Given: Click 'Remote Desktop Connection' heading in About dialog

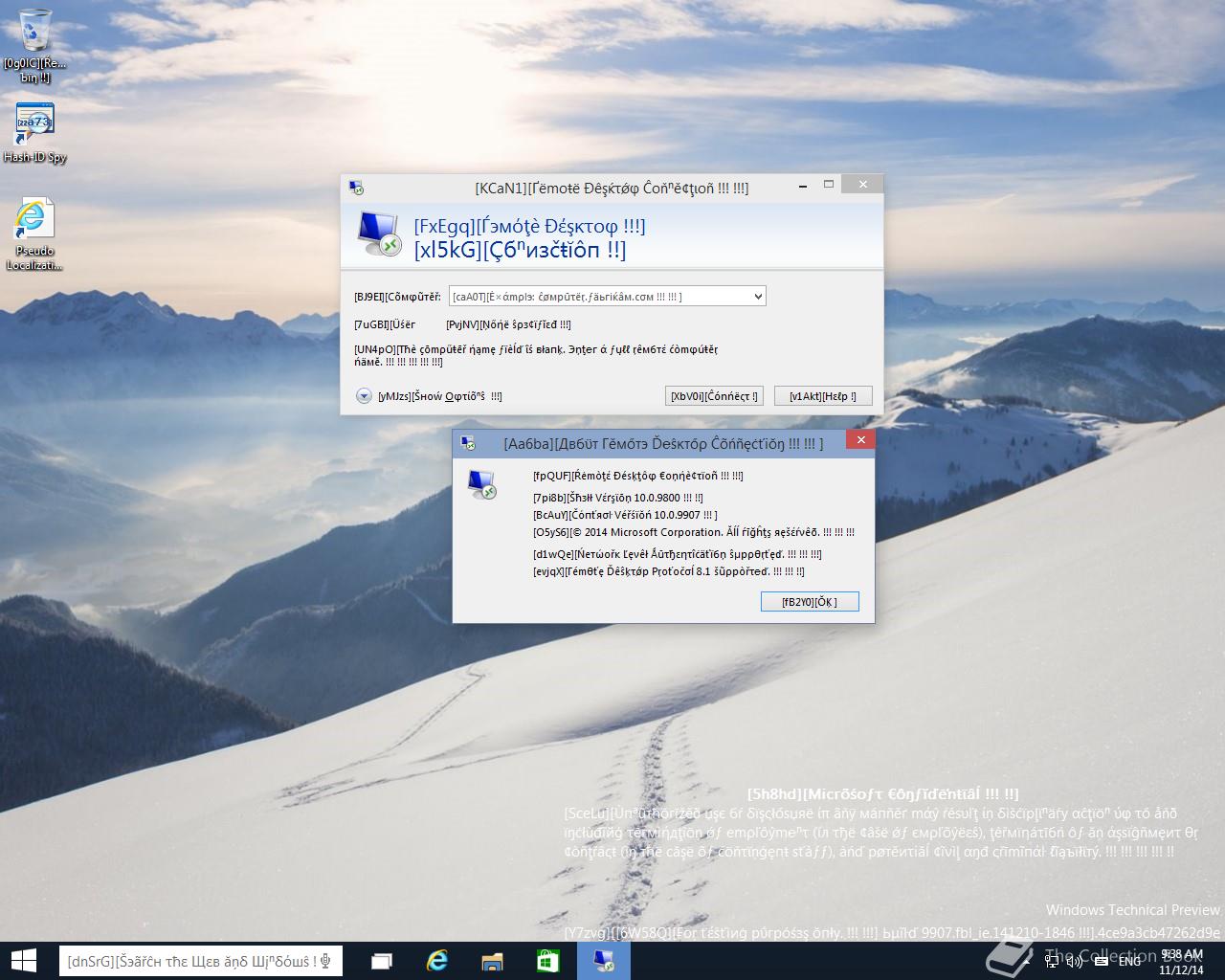Looking at the screenshot, I should tap(637, 476).
